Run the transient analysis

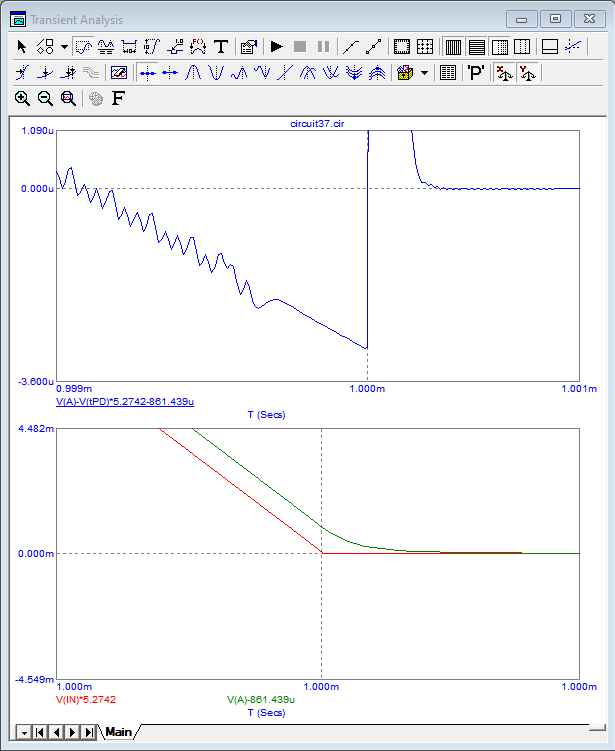tap(276, 46)
